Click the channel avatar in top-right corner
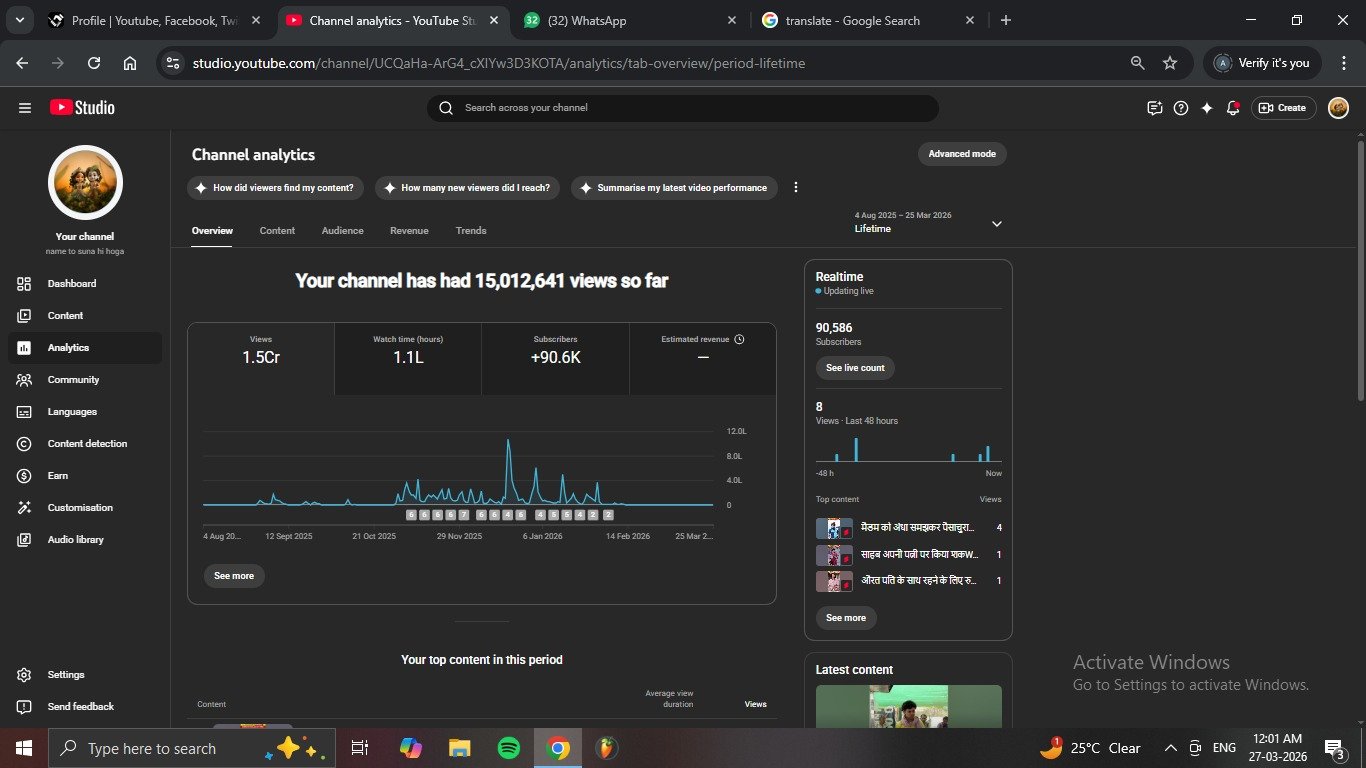The height and width of the screenshot is (768, 1366). pyautogui.click(x=1338, y=108)
